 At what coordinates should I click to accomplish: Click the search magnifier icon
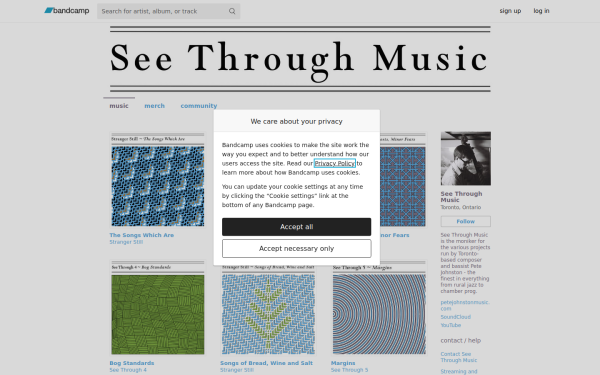pos(232,11)
